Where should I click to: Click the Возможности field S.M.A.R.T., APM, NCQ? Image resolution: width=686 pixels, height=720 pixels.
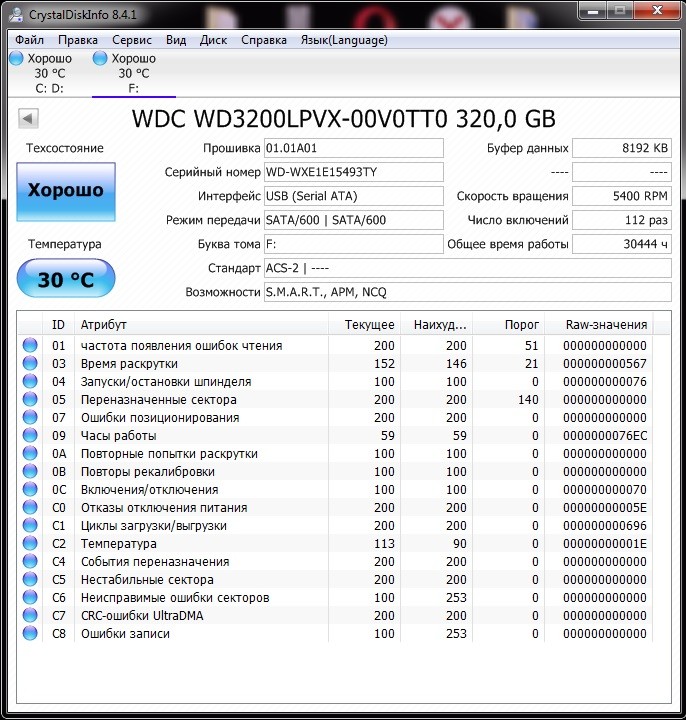467,292
